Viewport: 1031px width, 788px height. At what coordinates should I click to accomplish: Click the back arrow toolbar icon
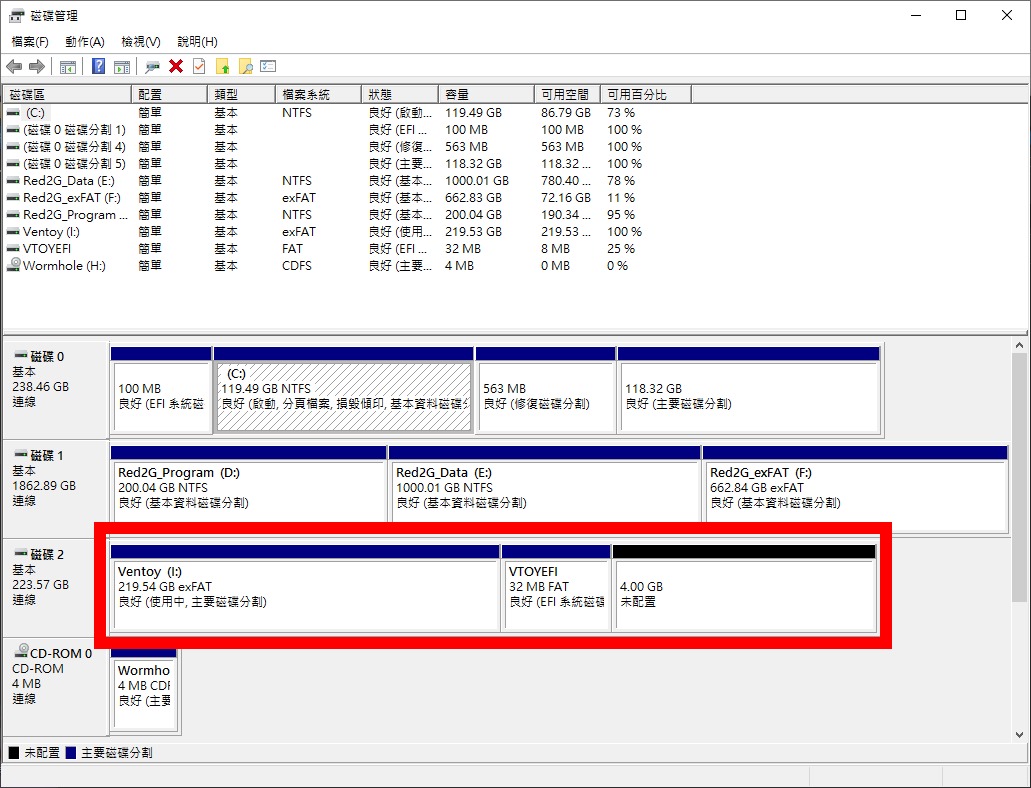pos(14,67)
